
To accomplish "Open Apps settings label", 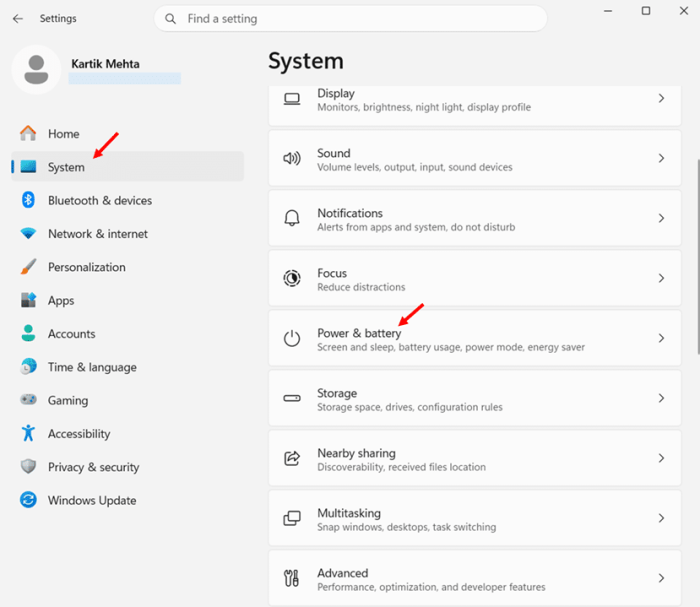I will point(61,301).
